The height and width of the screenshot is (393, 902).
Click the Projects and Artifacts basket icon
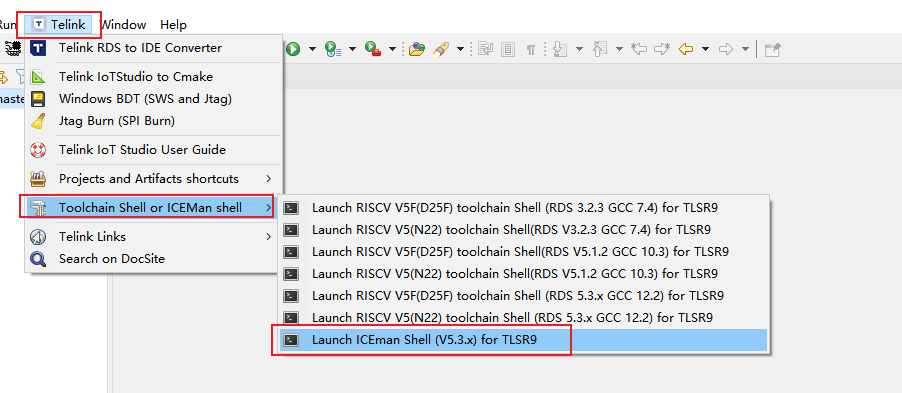click(38, 179)
